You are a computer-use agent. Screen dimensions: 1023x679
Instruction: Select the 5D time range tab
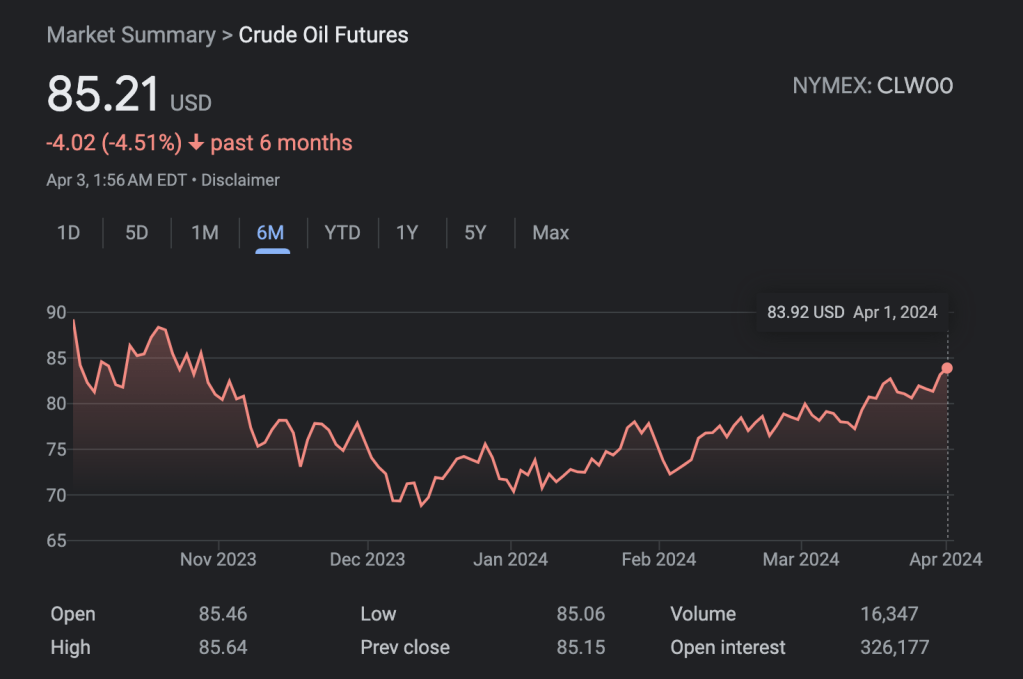(x=137, y=233)
